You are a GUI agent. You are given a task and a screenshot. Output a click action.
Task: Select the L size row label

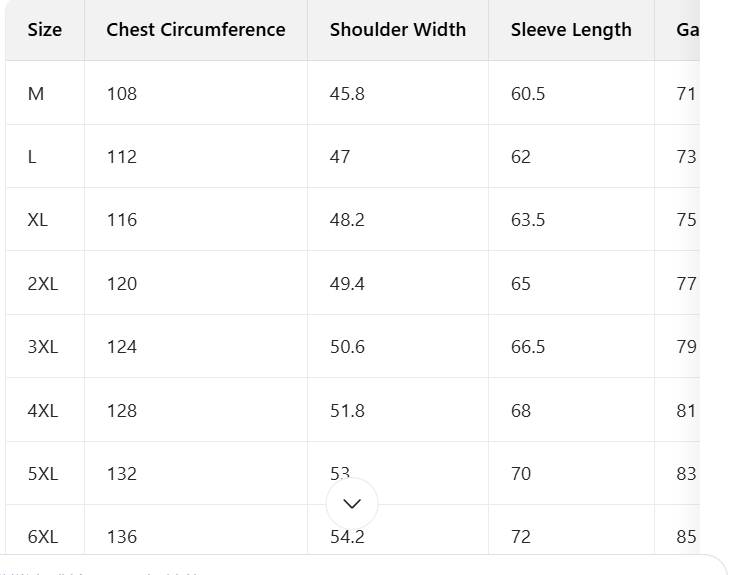click(x=33, y=157)
